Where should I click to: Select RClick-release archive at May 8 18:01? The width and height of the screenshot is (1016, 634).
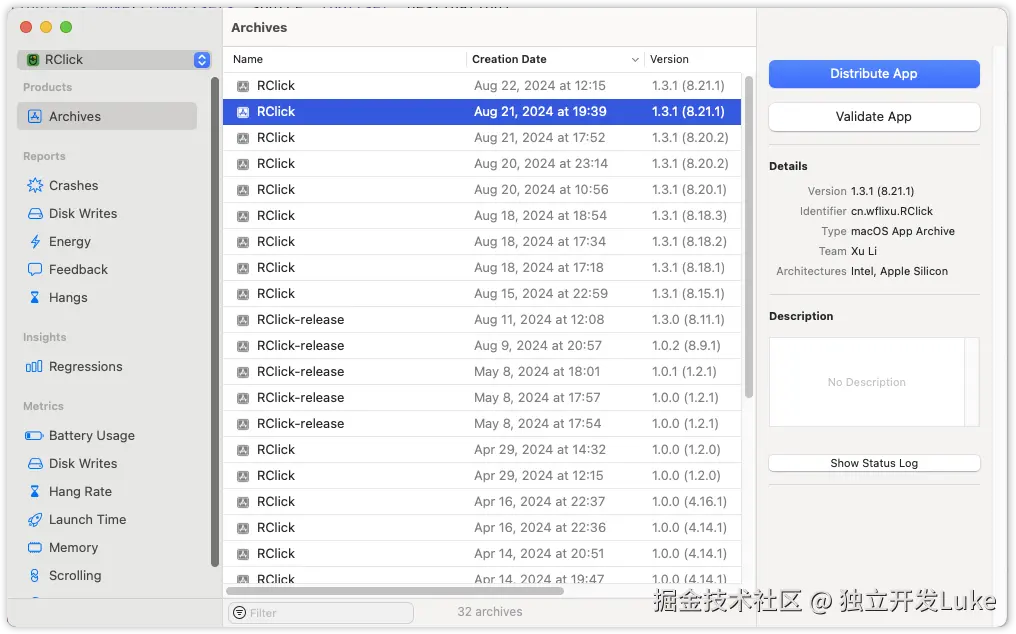point(481,371)
